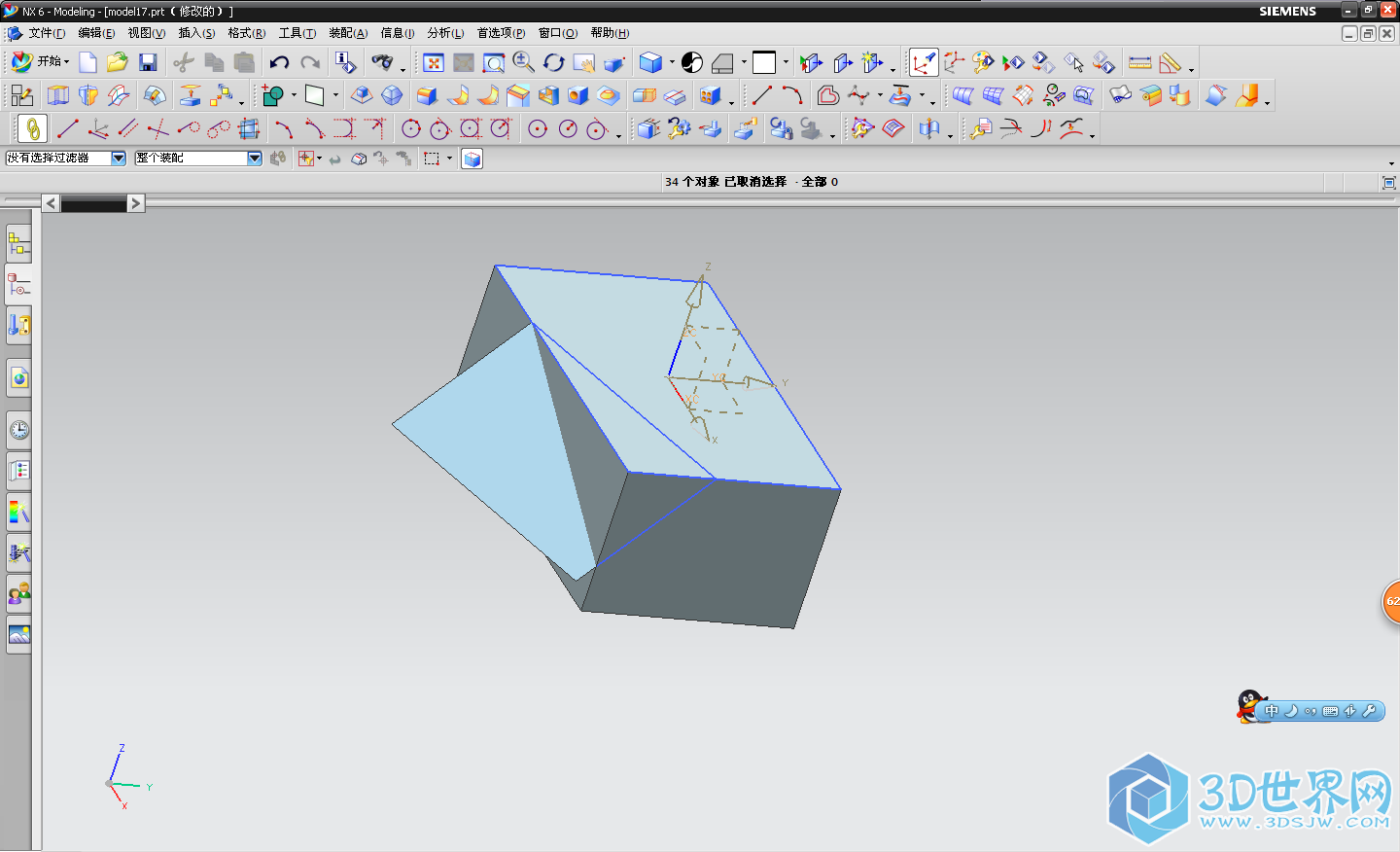
Task: Expand rectangle selection mode dropdown arrow
Action: (449, 159)
